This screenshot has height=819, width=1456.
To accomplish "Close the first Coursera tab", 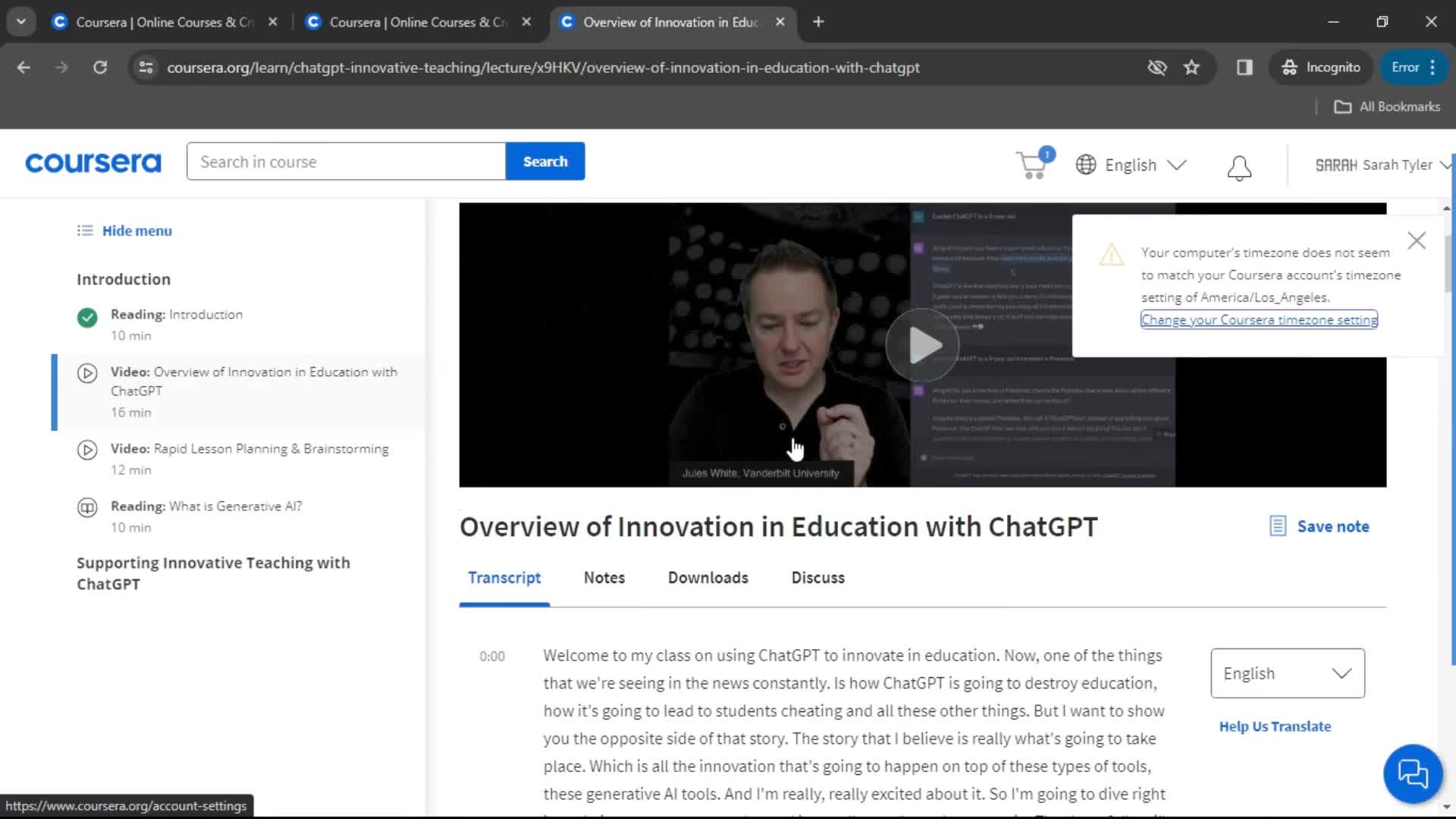I will point(273,22).
